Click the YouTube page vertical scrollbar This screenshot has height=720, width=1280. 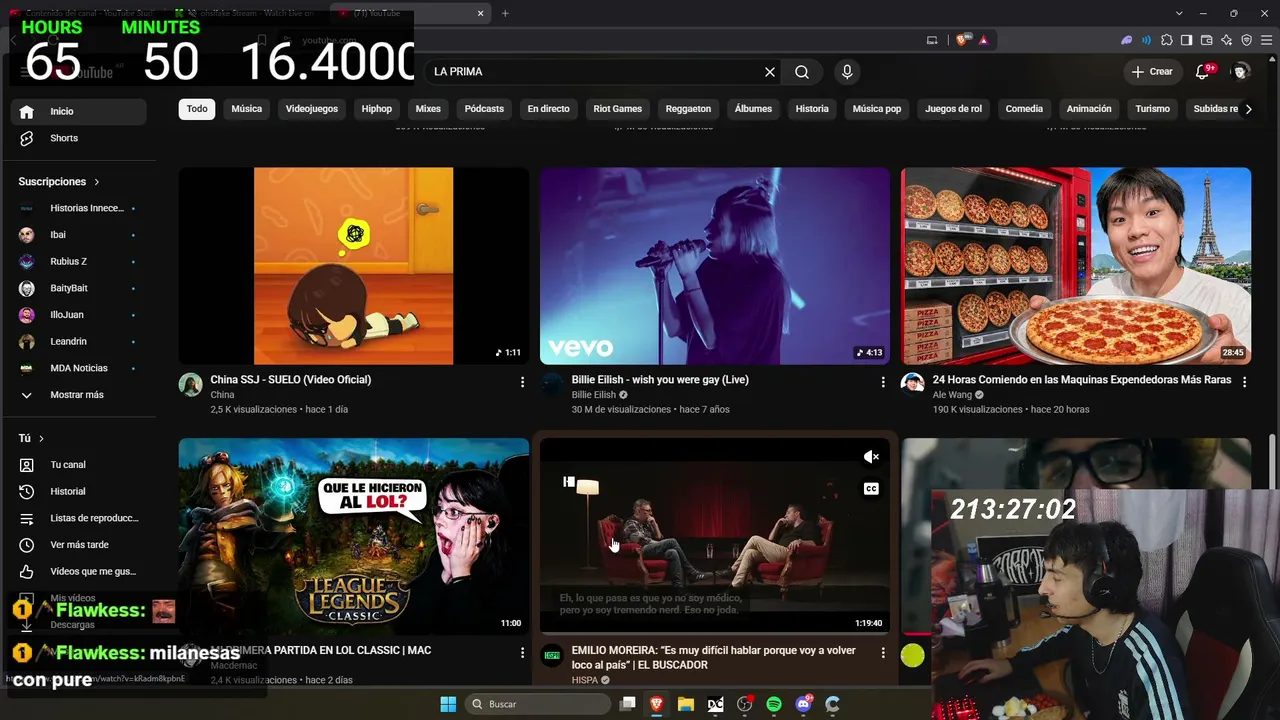point(1272,463)
